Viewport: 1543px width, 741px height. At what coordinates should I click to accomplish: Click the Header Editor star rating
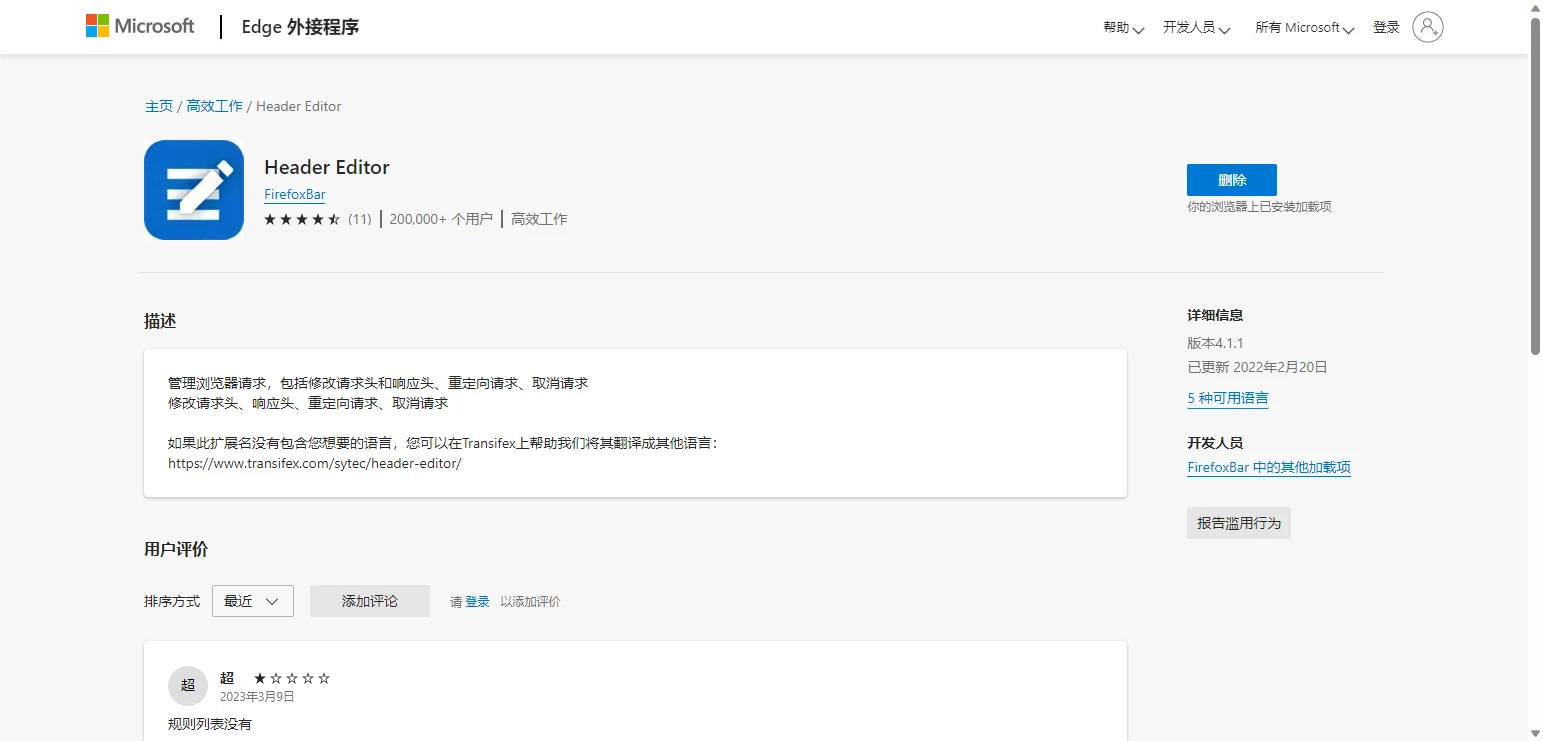click(302, 219)
